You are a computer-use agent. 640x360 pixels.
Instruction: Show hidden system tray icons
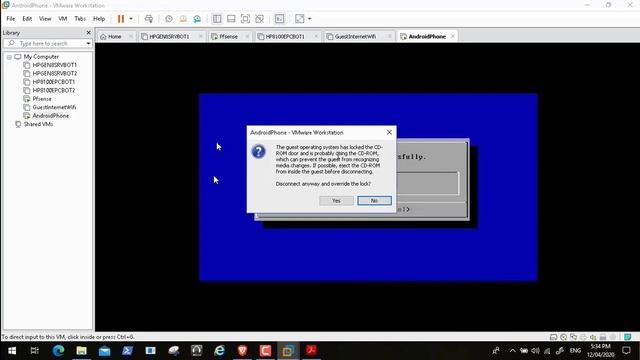pyautogui.click(x=513, y=351)
